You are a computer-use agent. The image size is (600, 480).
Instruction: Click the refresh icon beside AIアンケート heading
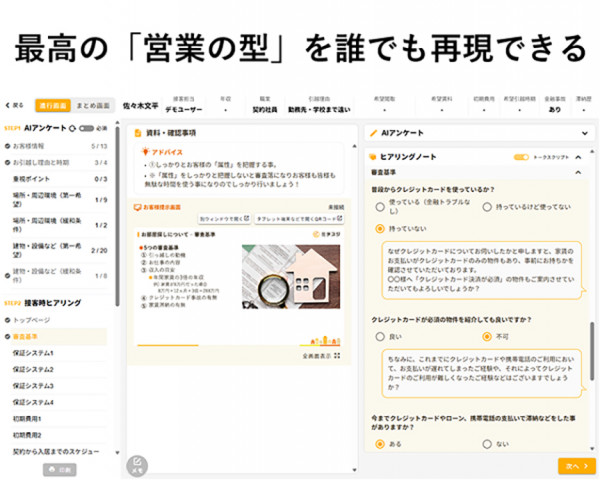72,129
